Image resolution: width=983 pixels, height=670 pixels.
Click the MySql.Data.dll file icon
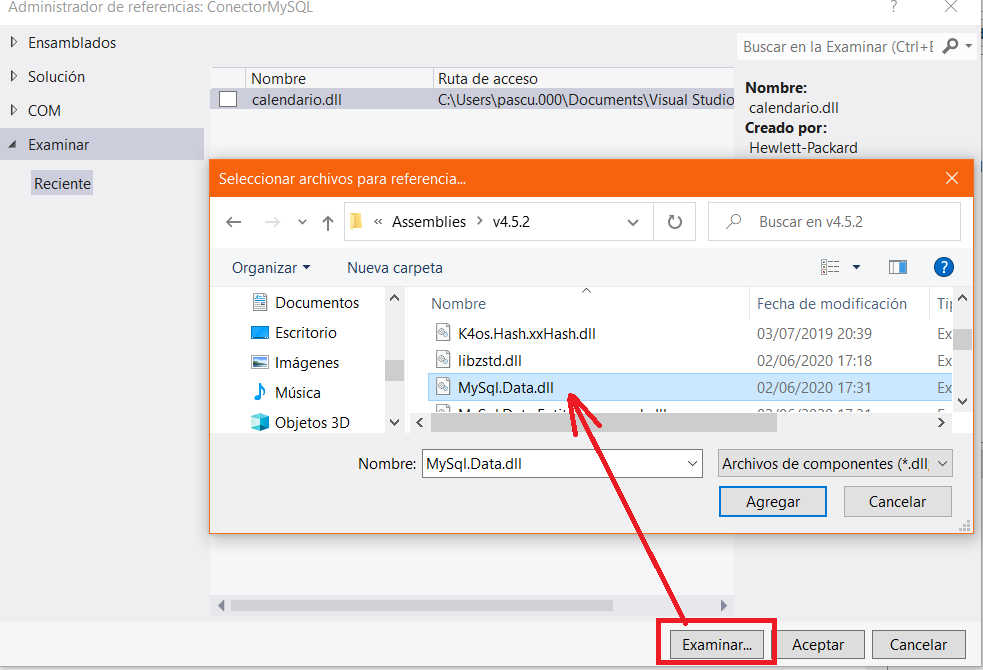click(x=443, y=387)
